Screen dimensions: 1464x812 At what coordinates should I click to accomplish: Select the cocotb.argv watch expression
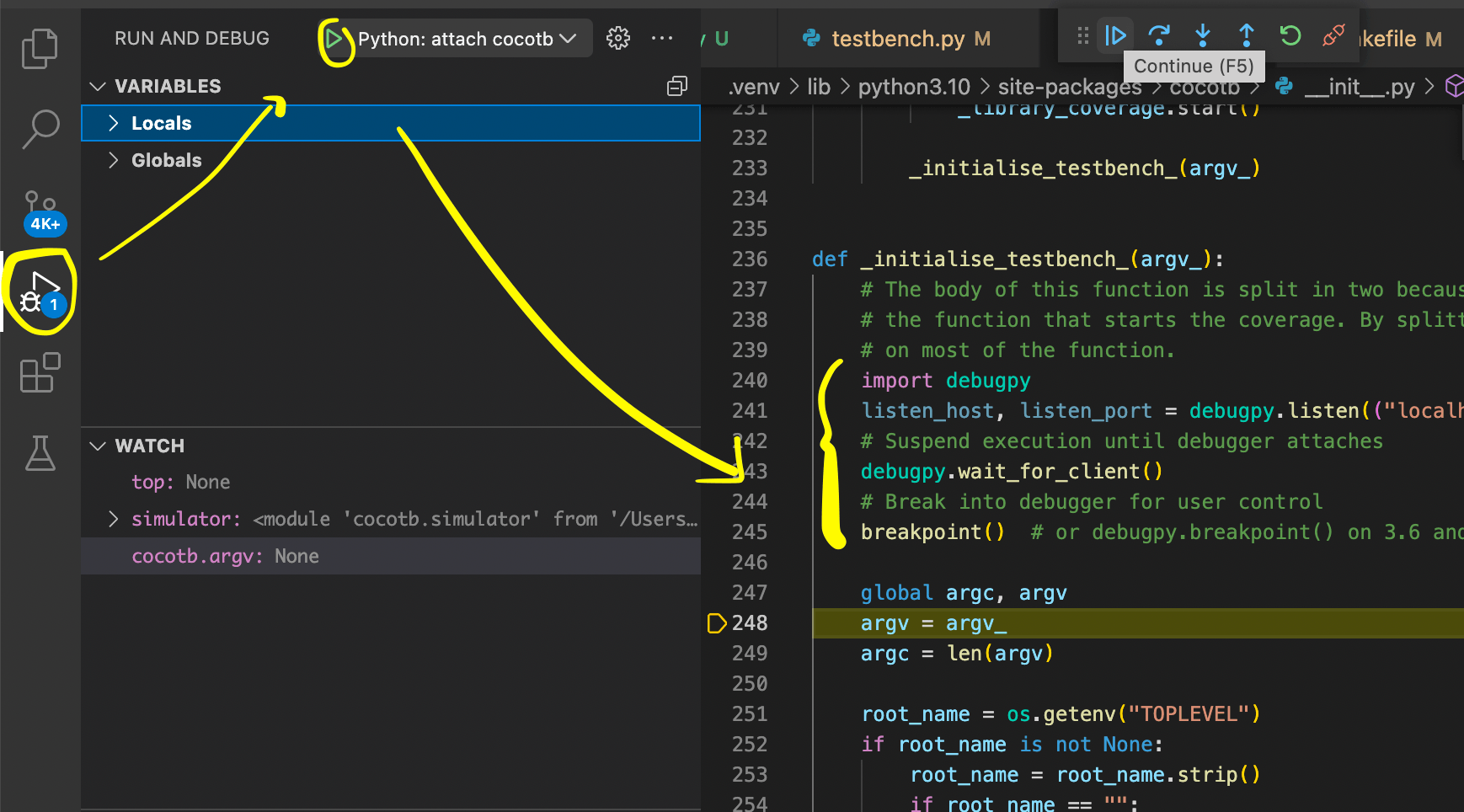tap(224, 556)
